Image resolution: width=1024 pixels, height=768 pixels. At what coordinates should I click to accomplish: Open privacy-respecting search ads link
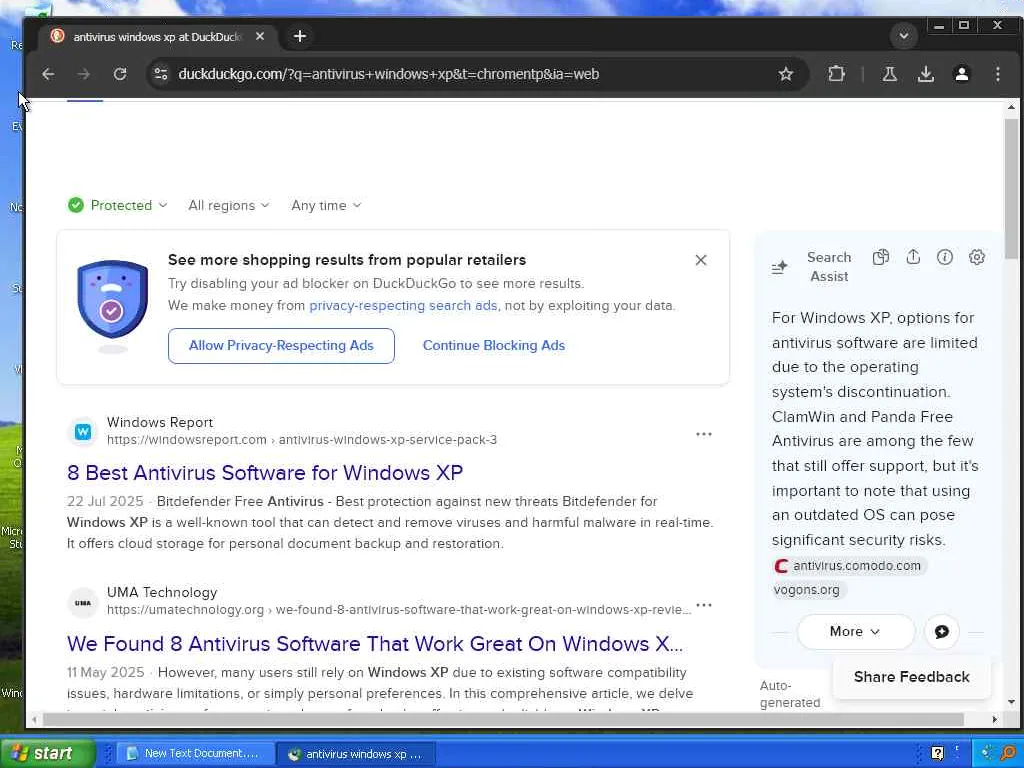tap(403, 306)
